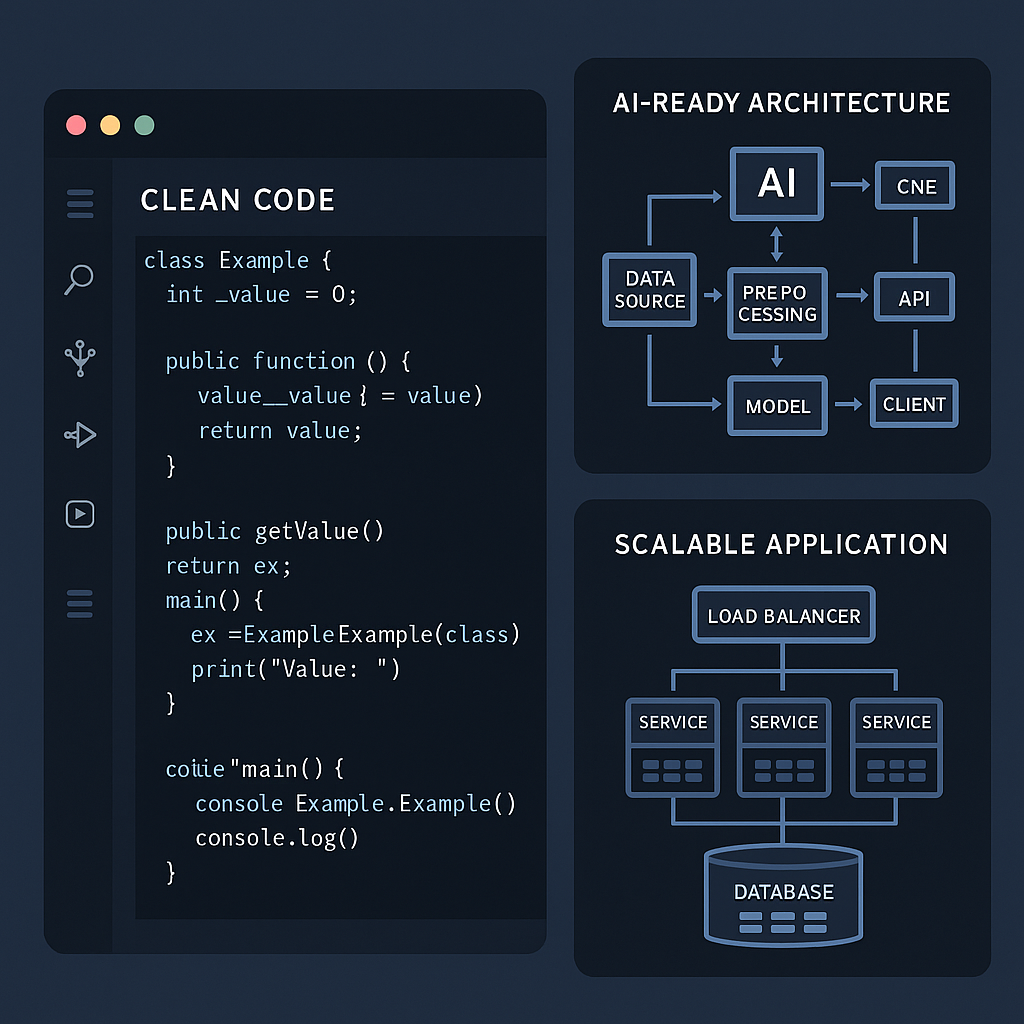Click the yellow minimize window dot
1024x1024 pixels.
pos(110,125)
